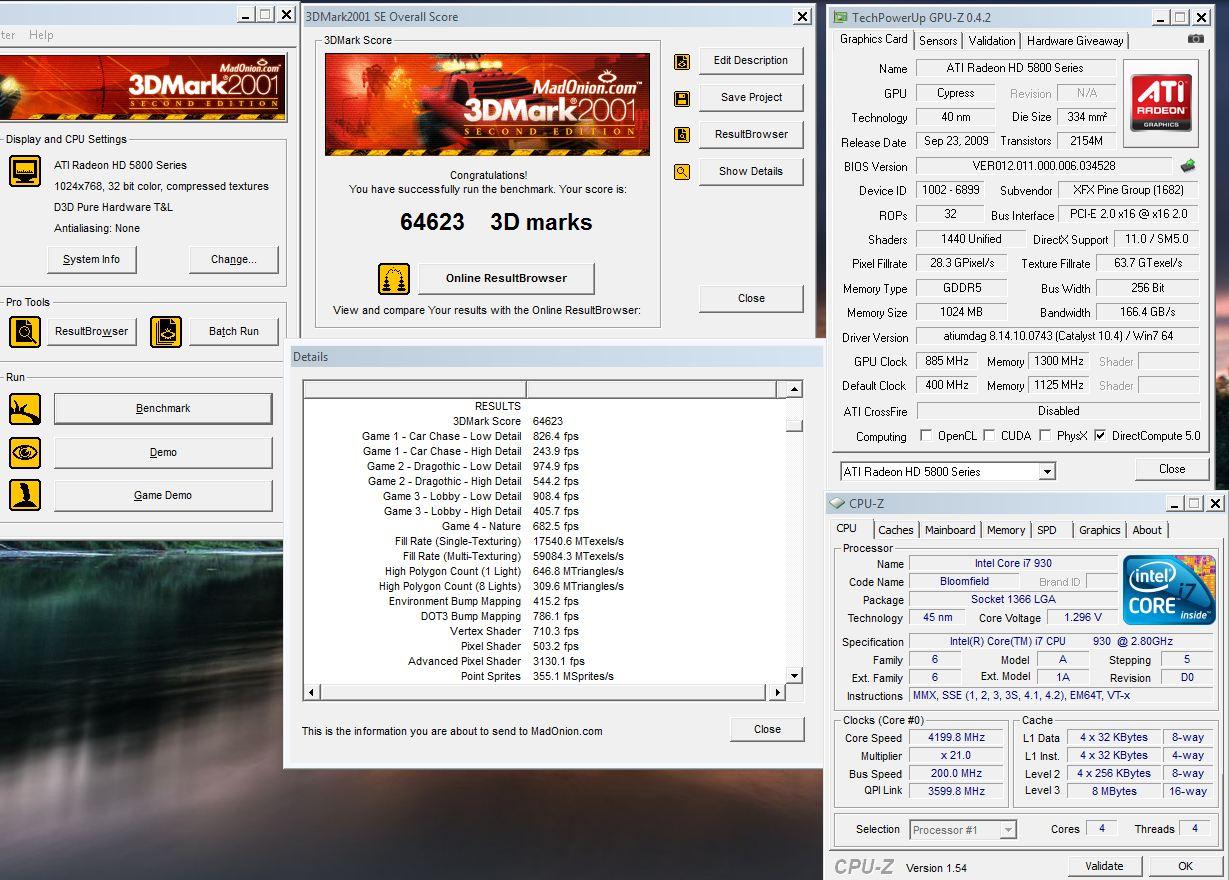Click the display monitor icon in Display and CPU Settings
1229x880 pixels.
point(25,171)
